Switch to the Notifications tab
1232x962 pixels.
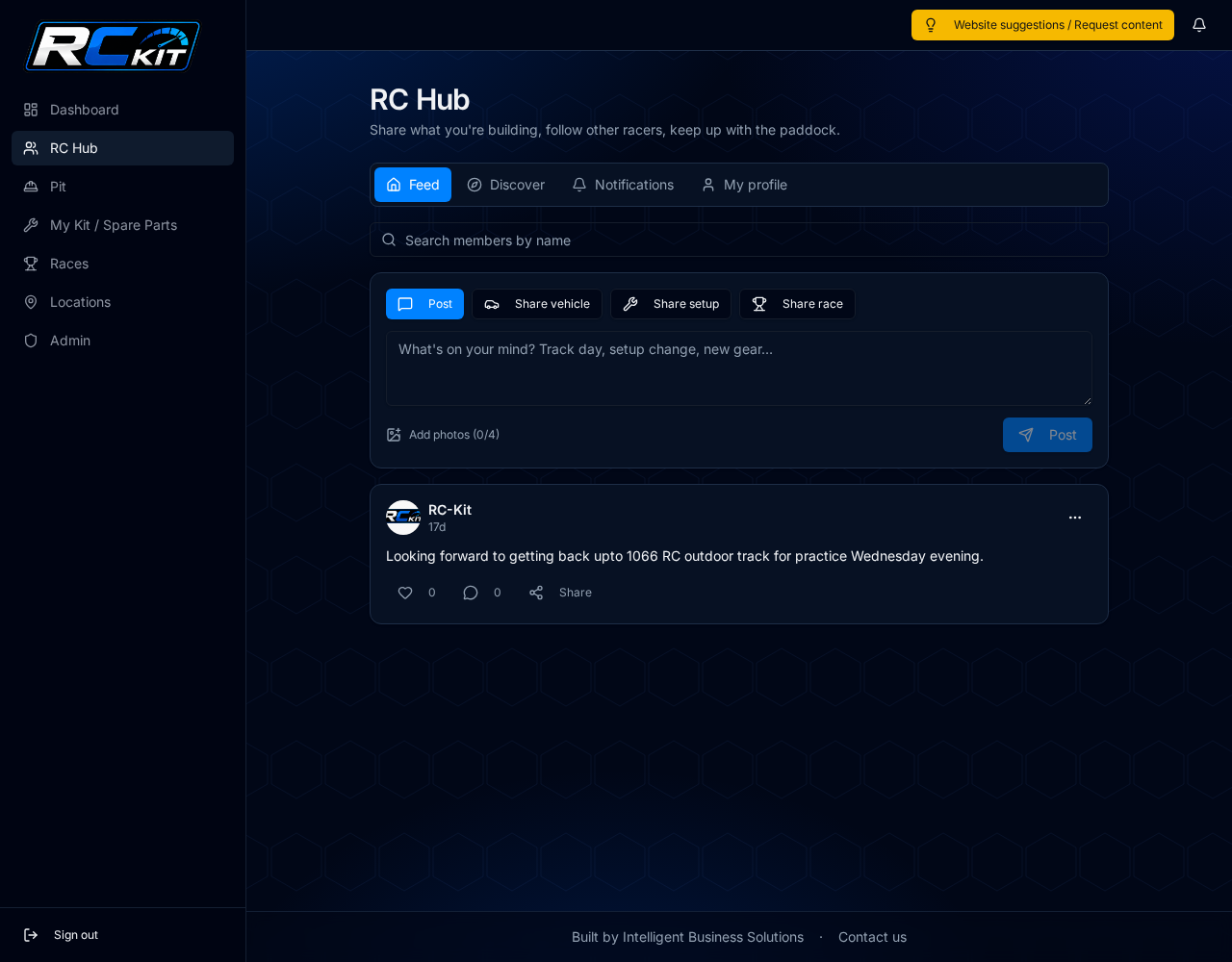(623, 185)
